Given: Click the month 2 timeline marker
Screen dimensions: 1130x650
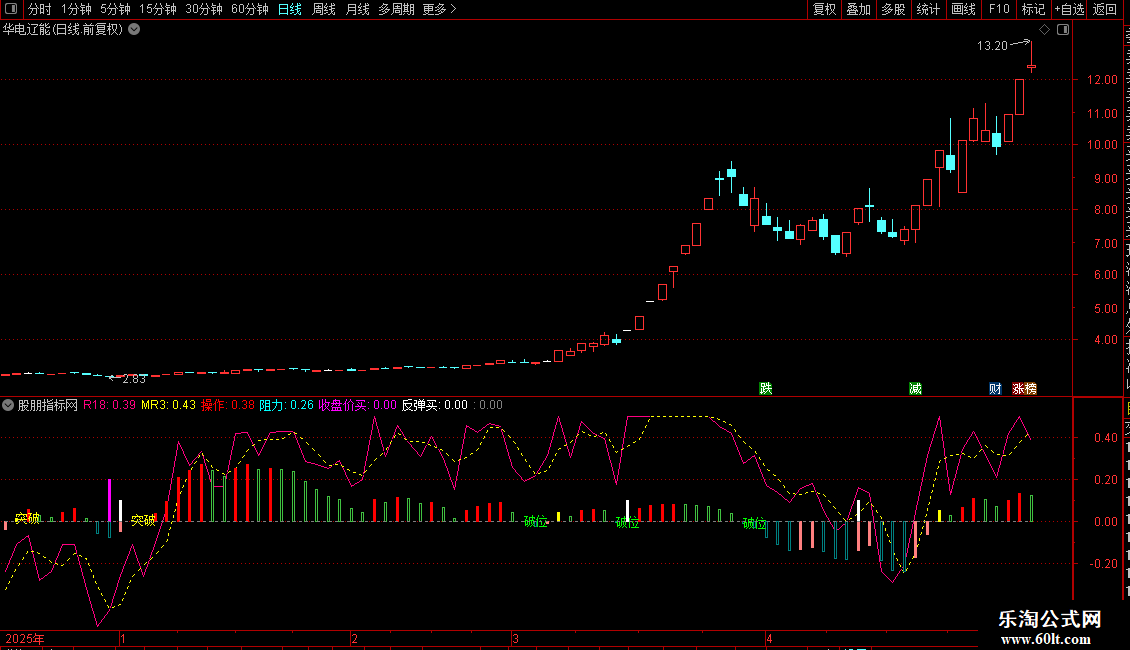Looking at the screenshot, I should pyautogui.click(x=354, y=638).
